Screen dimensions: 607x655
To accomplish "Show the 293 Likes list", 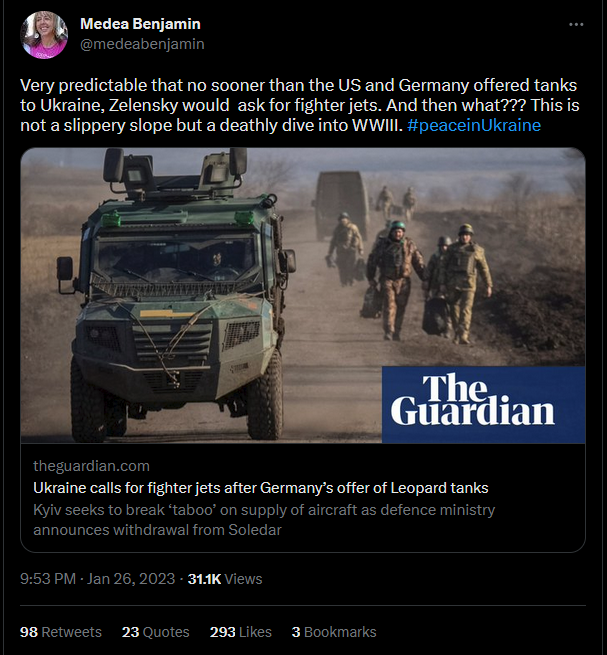I will (241, 632).
